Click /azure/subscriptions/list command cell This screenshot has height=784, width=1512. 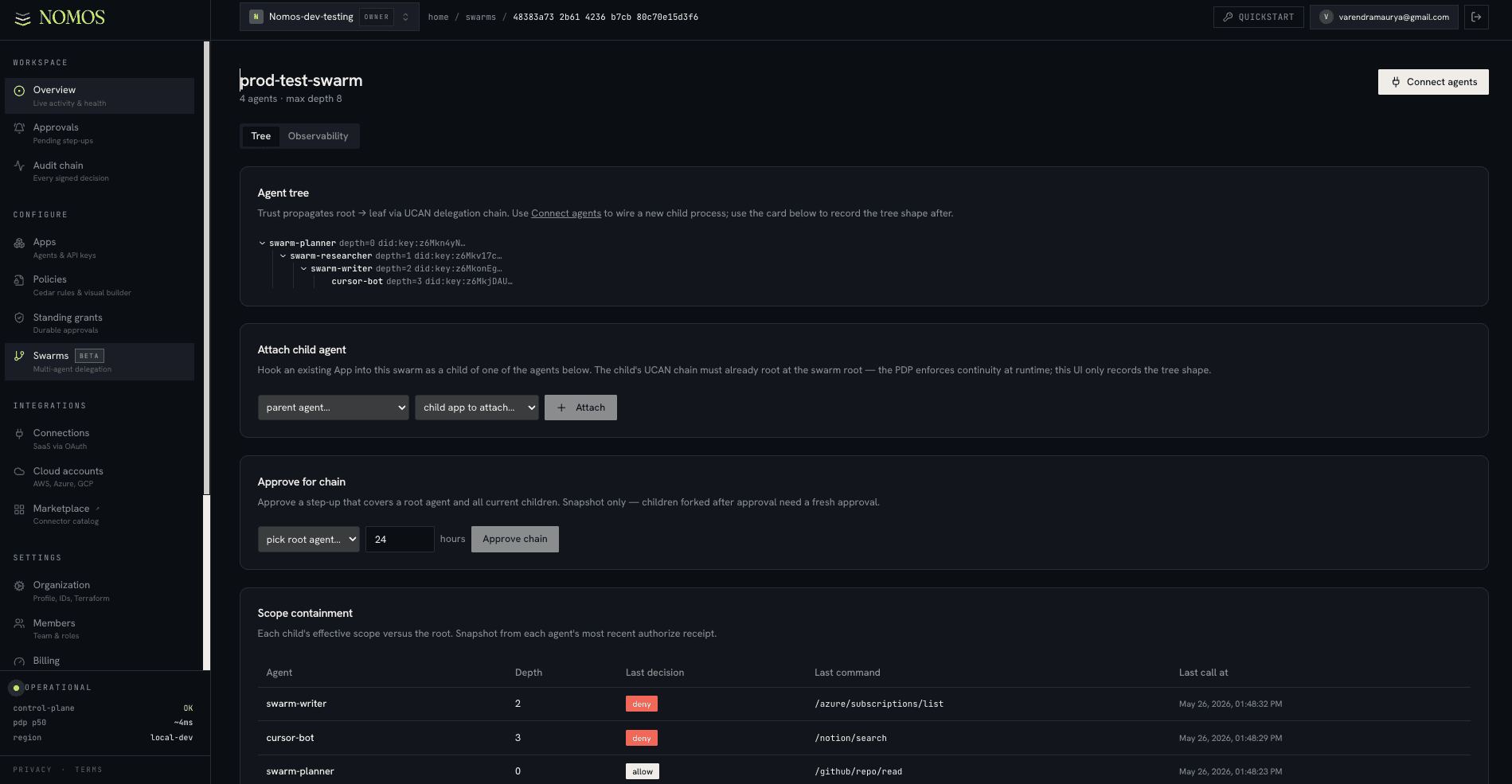click(879, 704)
